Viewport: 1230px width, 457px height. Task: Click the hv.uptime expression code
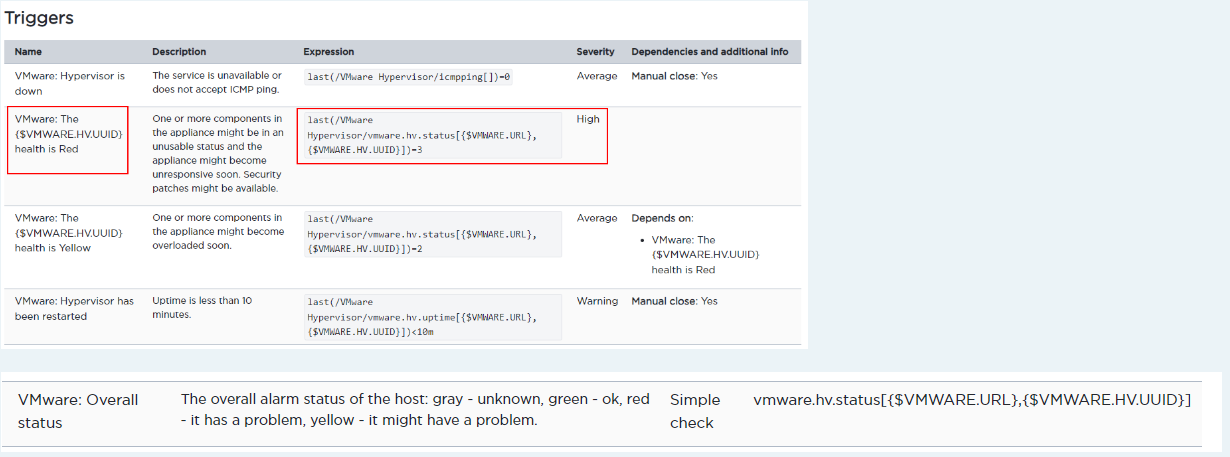429,315
